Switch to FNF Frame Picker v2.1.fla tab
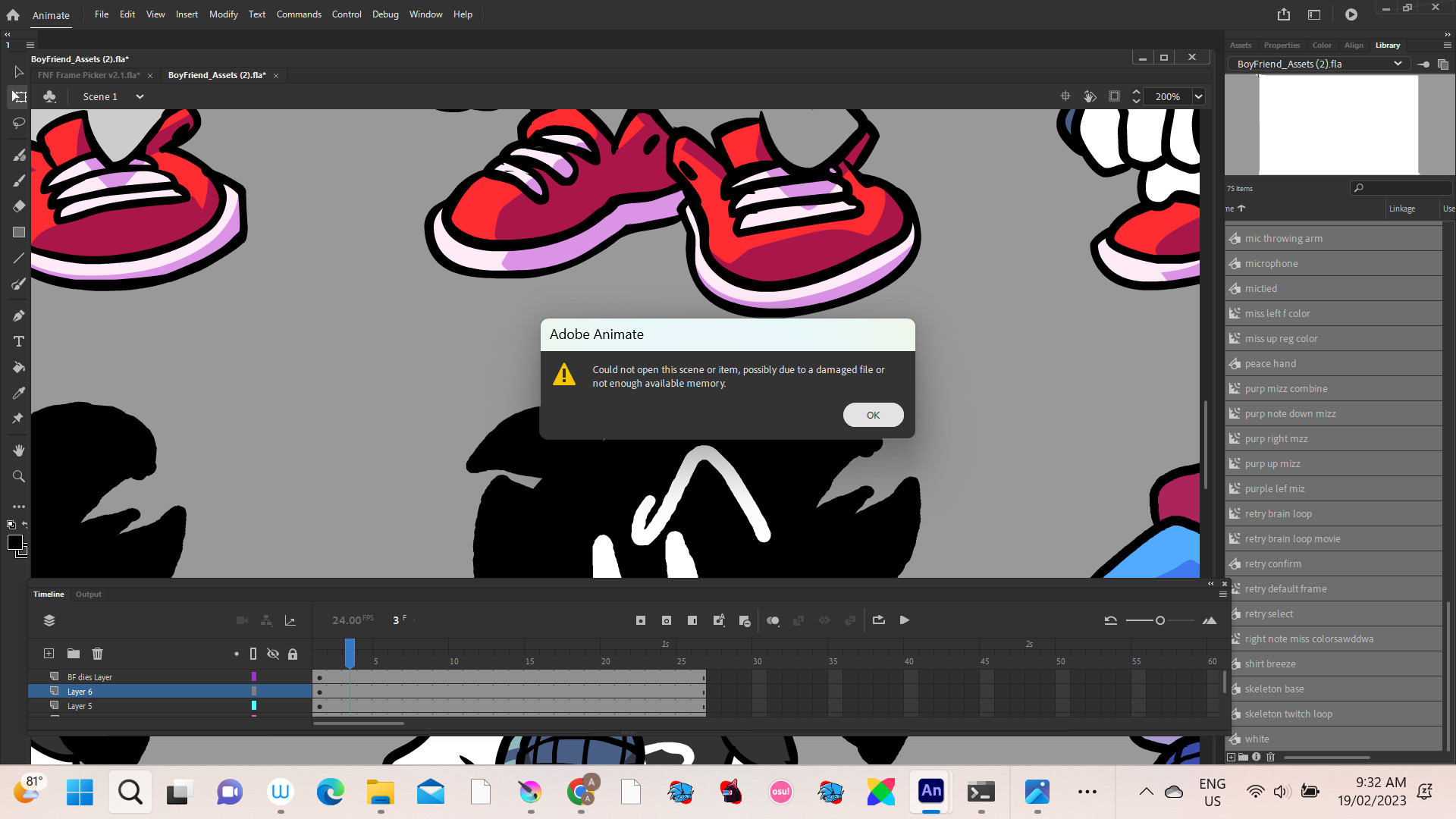The image size is (1456, 819). tap(89, 75)
